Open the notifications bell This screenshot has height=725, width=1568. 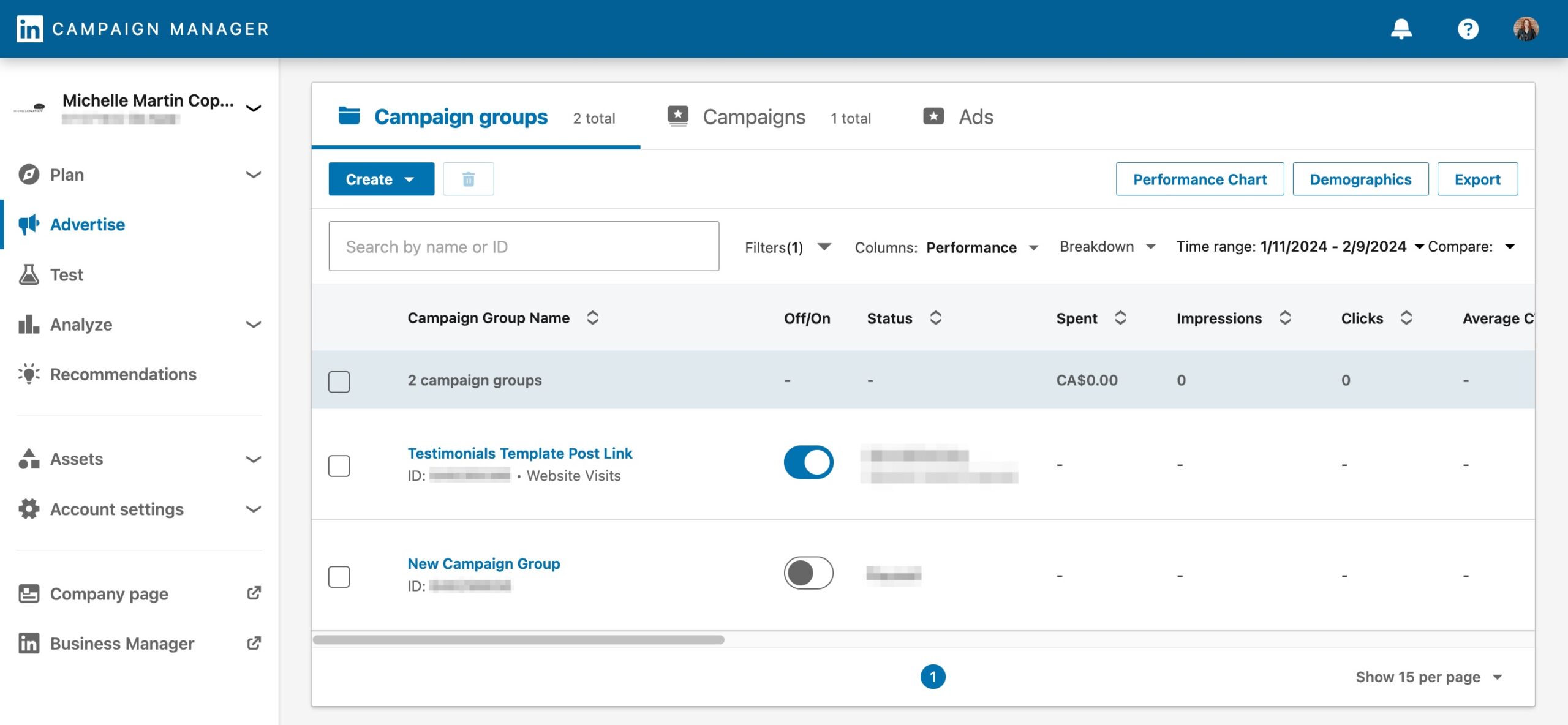pyautogui.click(x=1401, y=29)
